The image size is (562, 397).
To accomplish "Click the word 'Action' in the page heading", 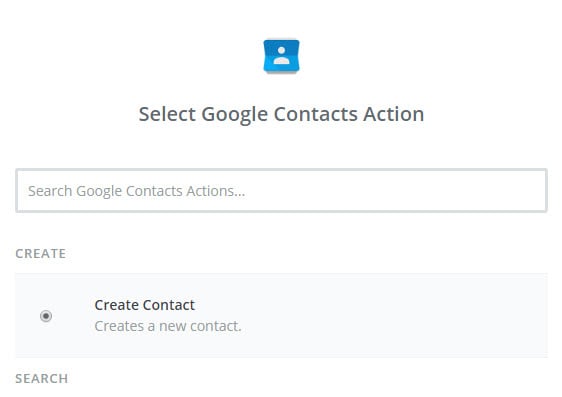I will [394, 114].
